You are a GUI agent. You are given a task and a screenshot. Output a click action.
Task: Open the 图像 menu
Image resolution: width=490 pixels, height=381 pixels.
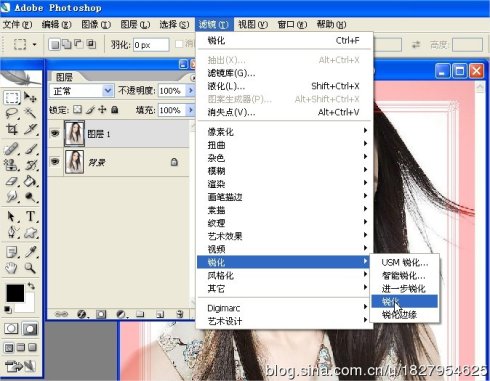[96, 24]
